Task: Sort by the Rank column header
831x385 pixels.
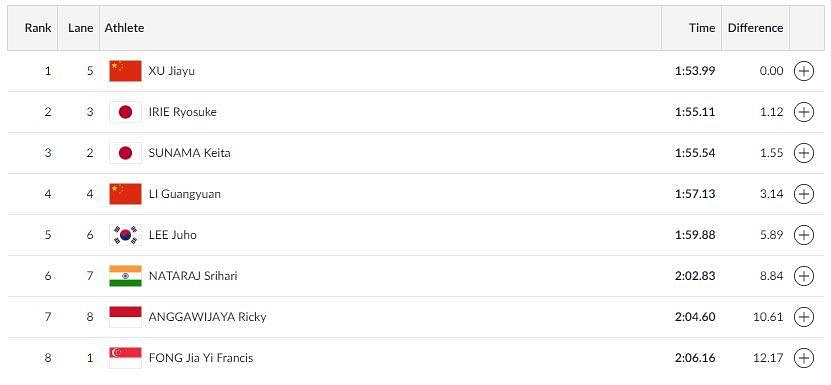Action: pyautogui.click(x=38, y=28)
